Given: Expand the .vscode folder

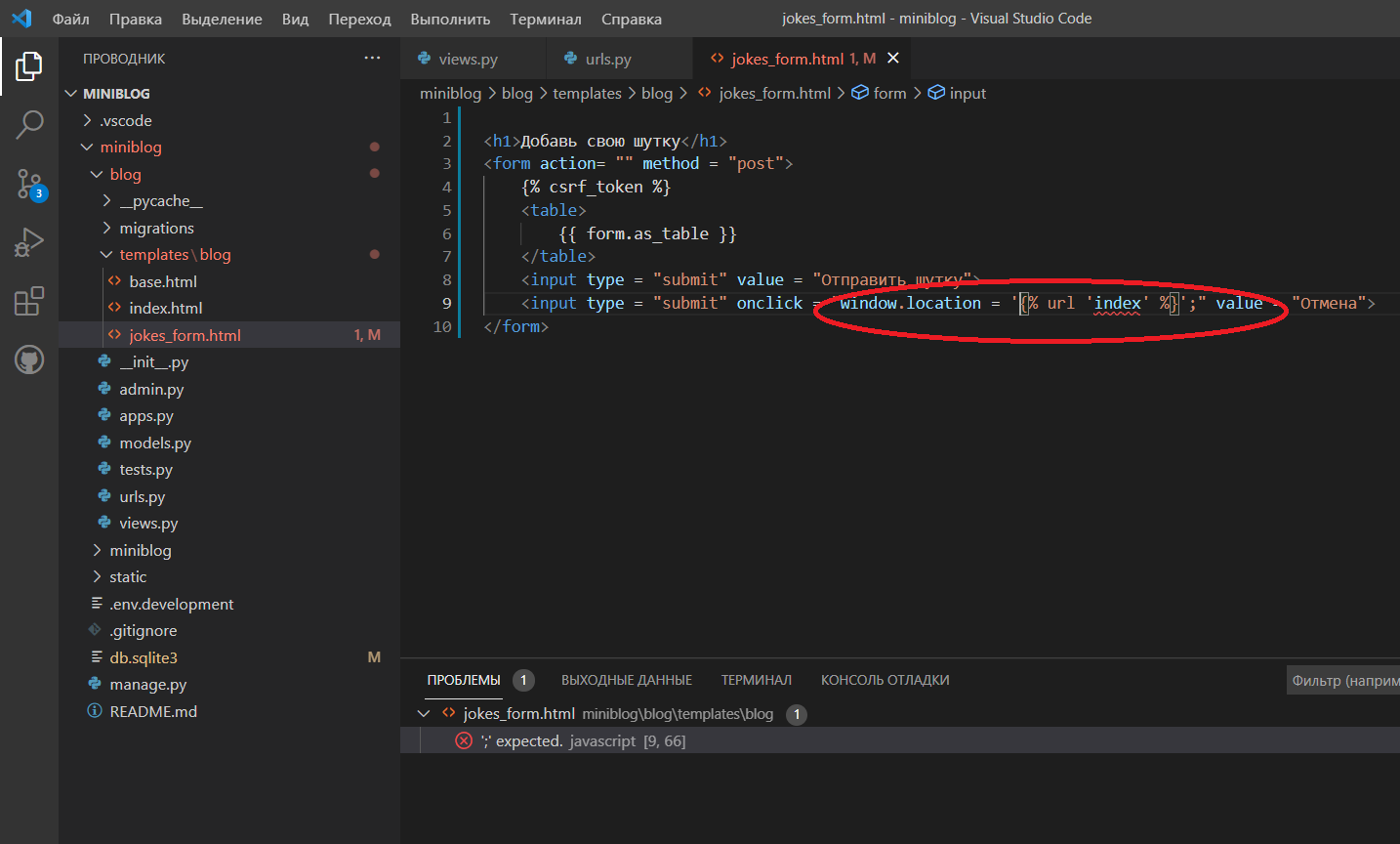Looking at the screenshot, I should [88, 120].
